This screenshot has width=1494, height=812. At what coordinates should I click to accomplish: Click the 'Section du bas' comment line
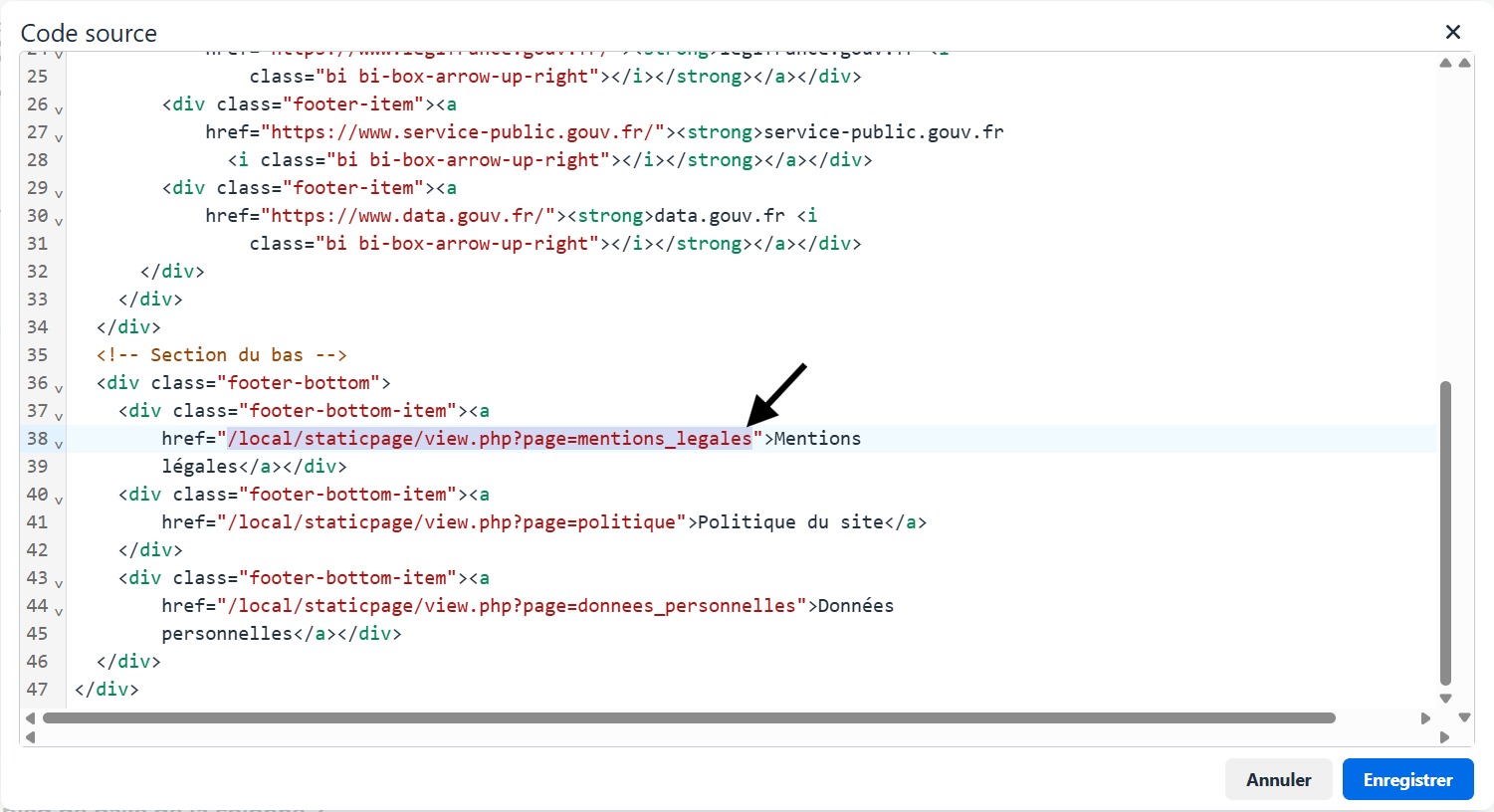pyautogui.click(x=221, y=355)
